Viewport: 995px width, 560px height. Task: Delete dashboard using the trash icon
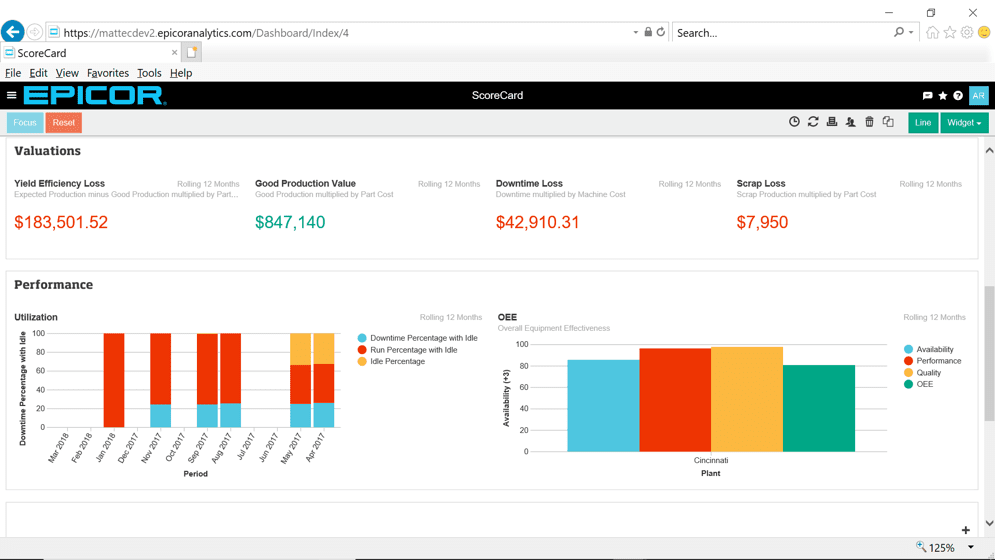pos(869,122)
